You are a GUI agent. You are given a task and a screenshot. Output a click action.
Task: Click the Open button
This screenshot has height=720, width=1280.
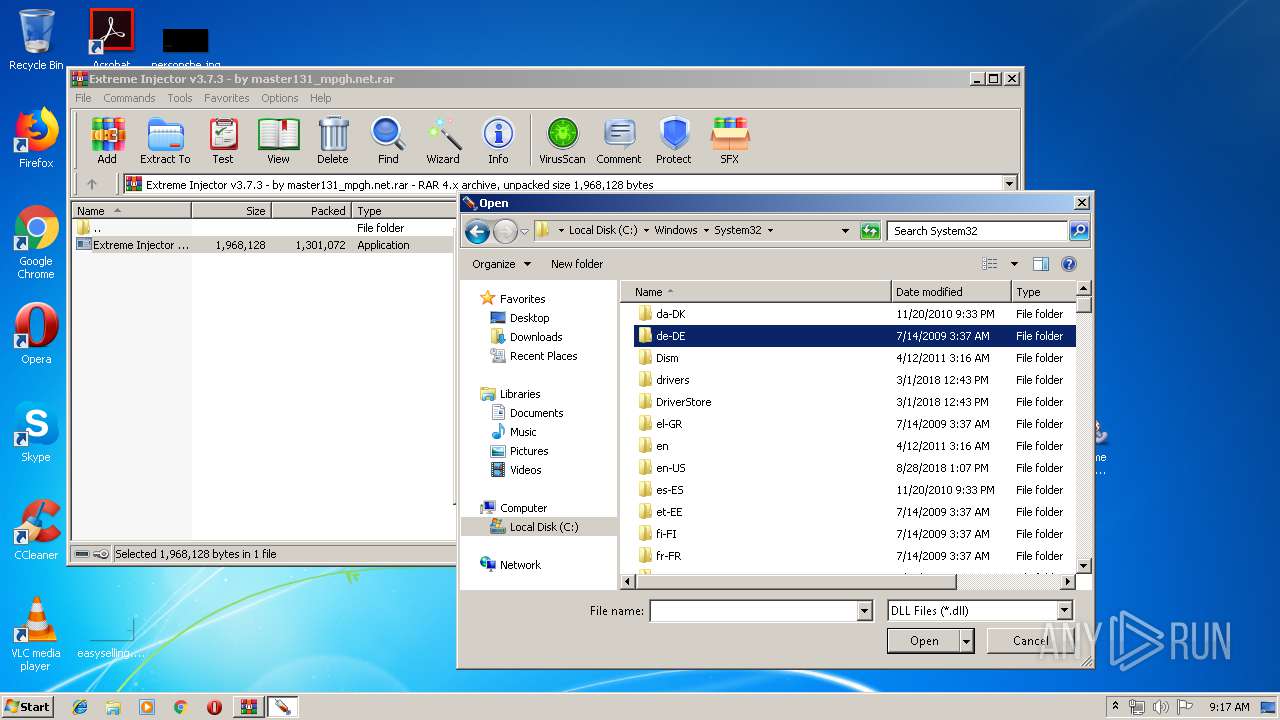924,641
